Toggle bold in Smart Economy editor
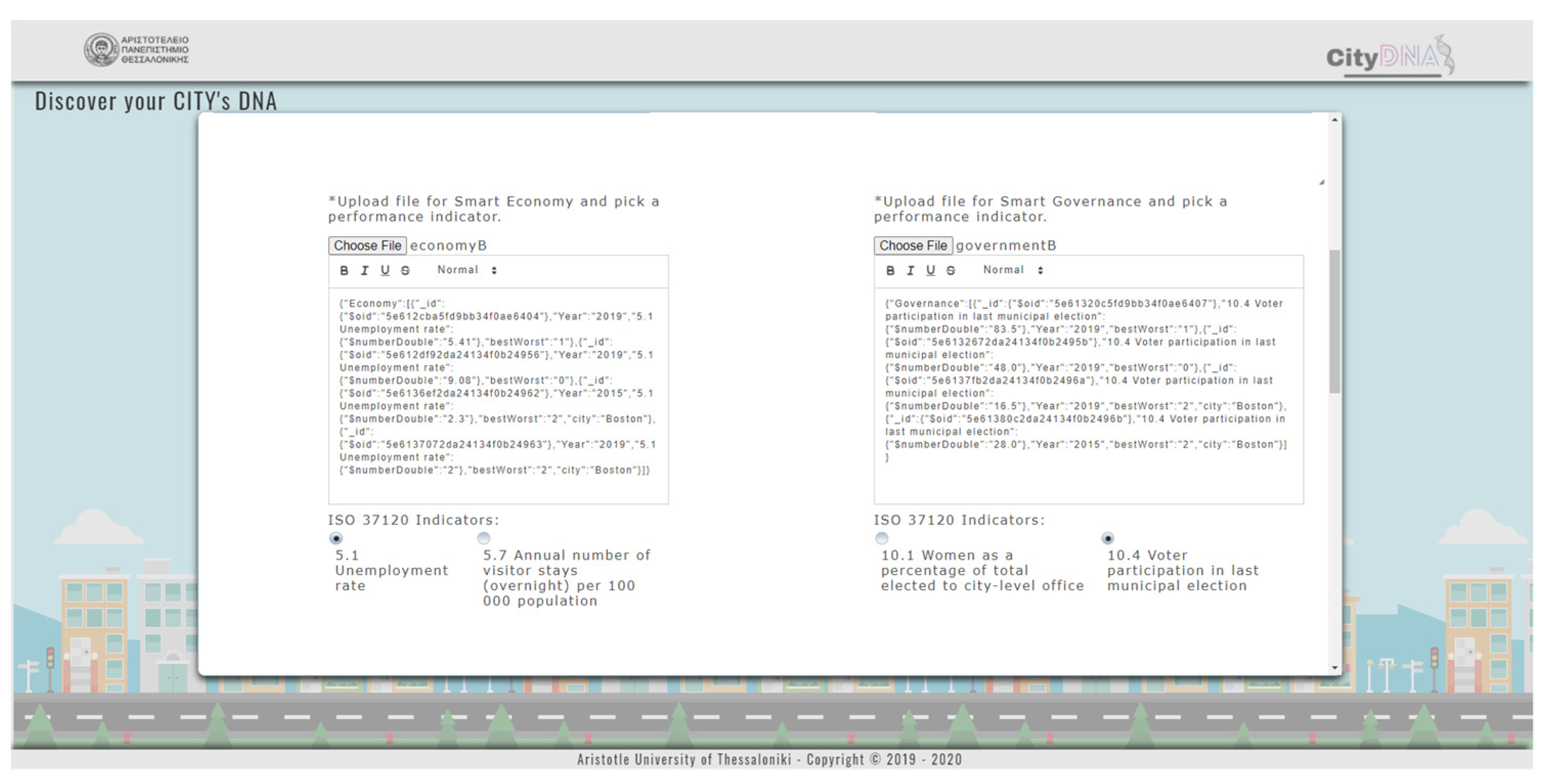This screenshot has height=784, width=1546. 344,271
